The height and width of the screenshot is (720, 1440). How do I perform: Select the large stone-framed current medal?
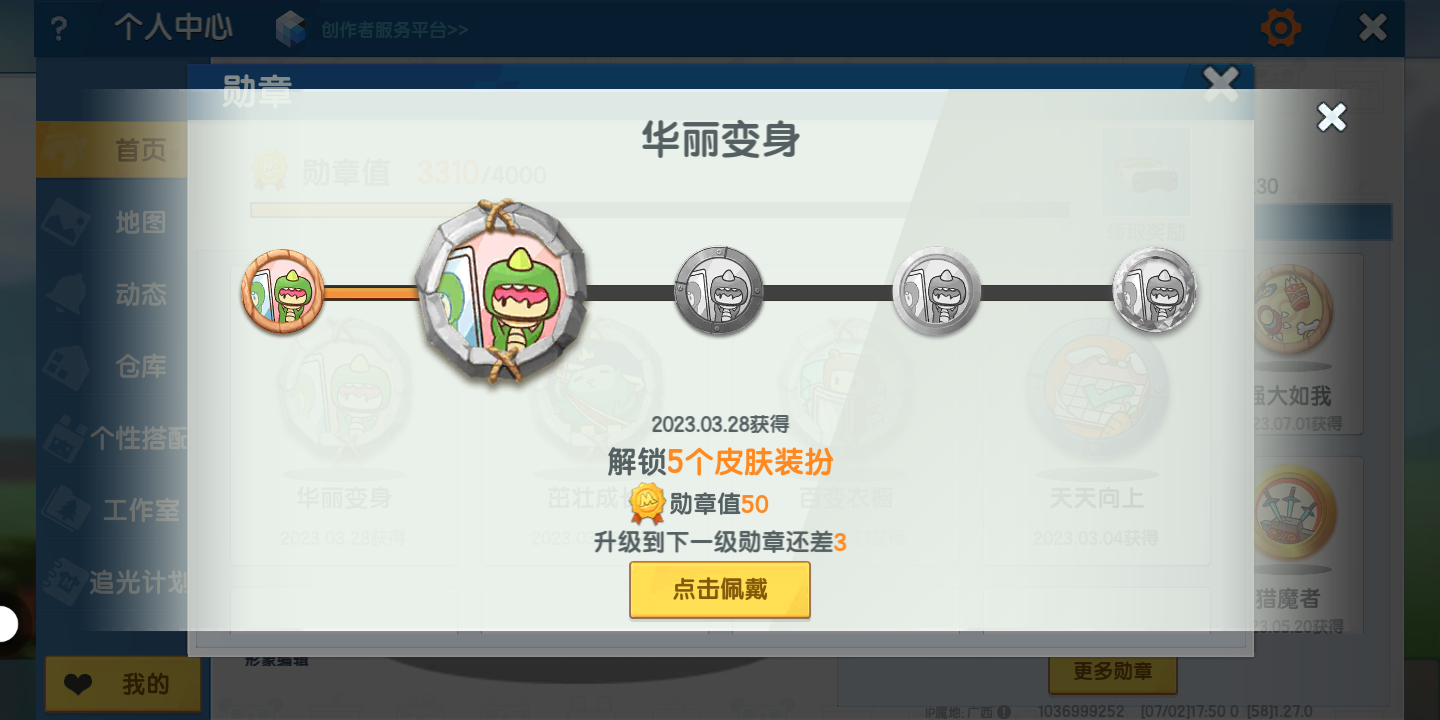coord(501,292)
